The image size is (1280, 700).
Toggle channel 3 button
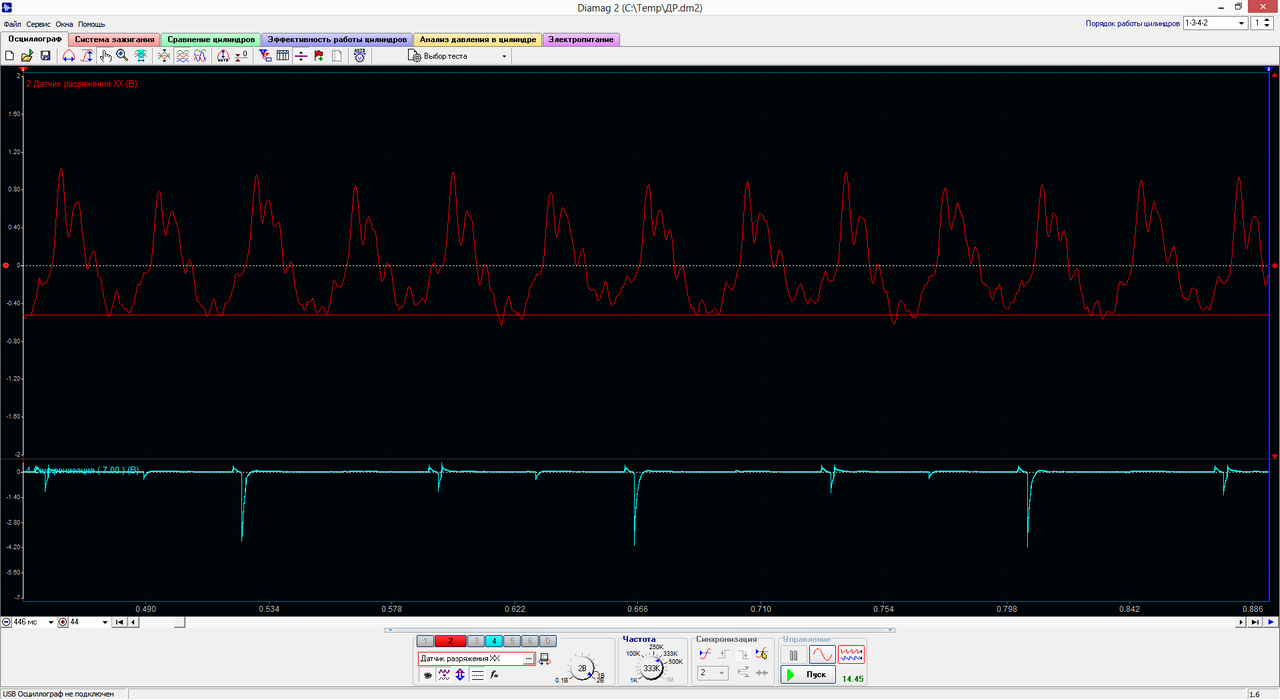[x=476, y=641]
